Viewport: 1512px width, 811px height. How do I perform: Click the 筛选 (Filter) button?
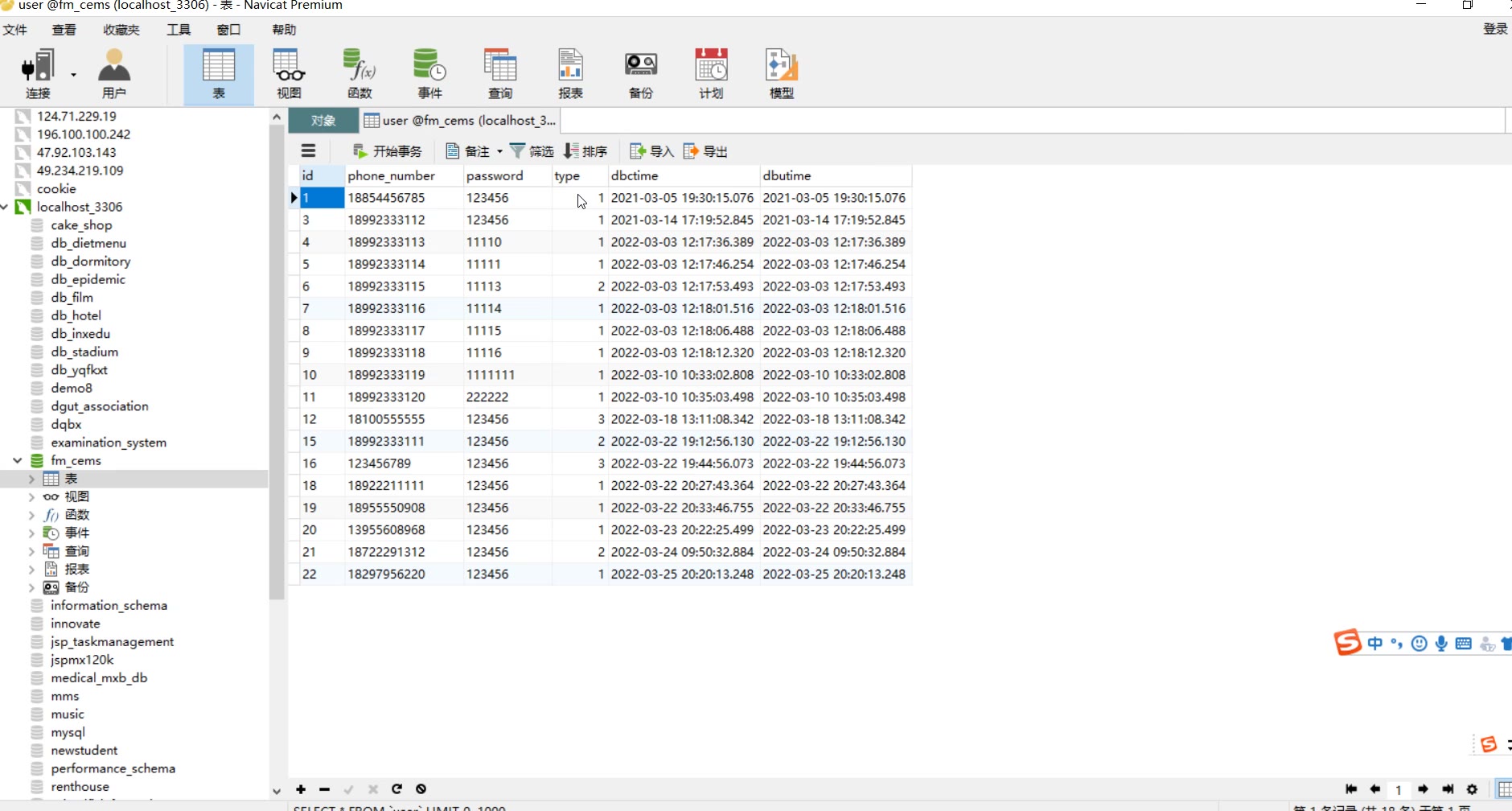pos(532,151)
